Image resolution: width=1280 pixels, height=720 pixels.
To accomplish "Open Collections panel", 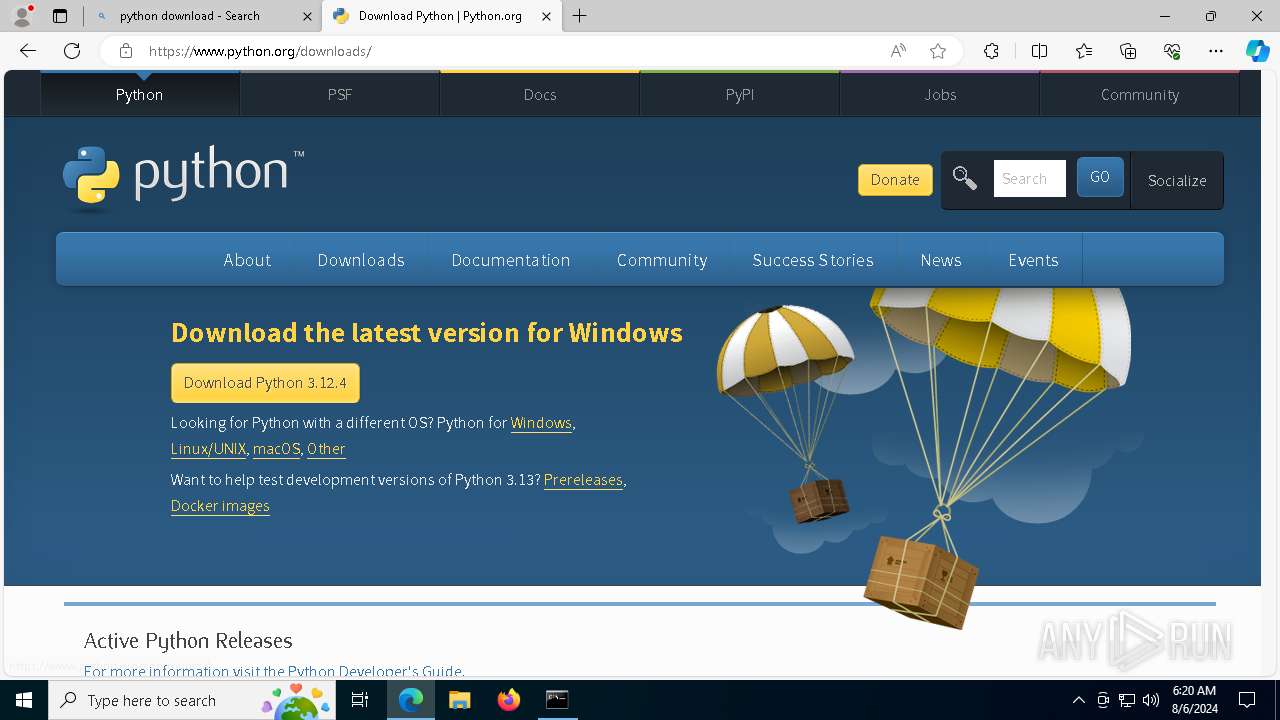I will (1128, 51).
